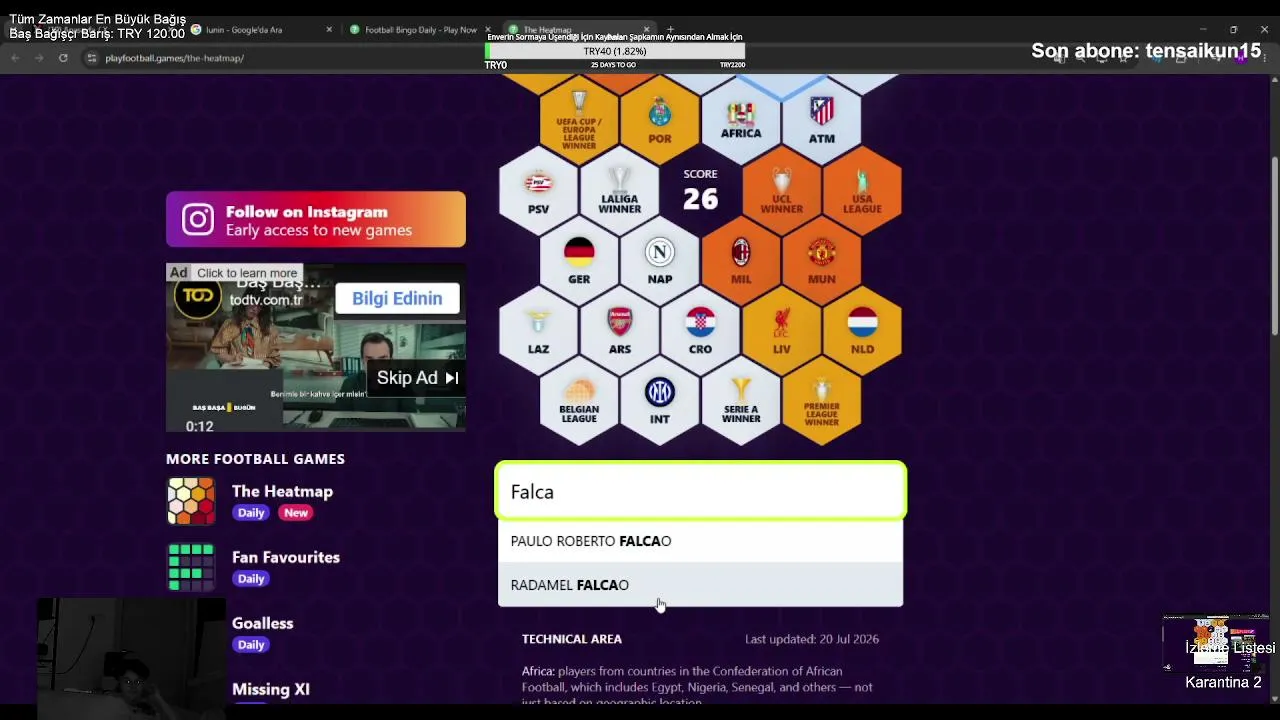The height and width of the screenshot is (720, 1280).
Task: Select the USA League hexagon
Action: (862, 190)
